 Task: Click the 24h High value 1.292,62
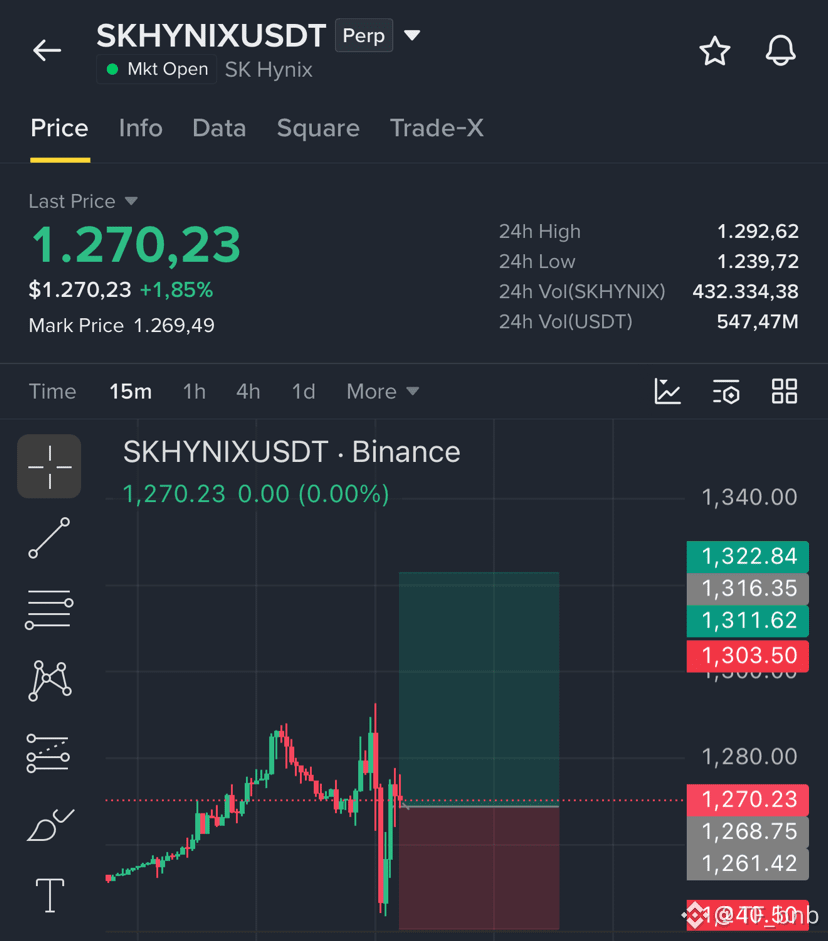coord(758,231)
